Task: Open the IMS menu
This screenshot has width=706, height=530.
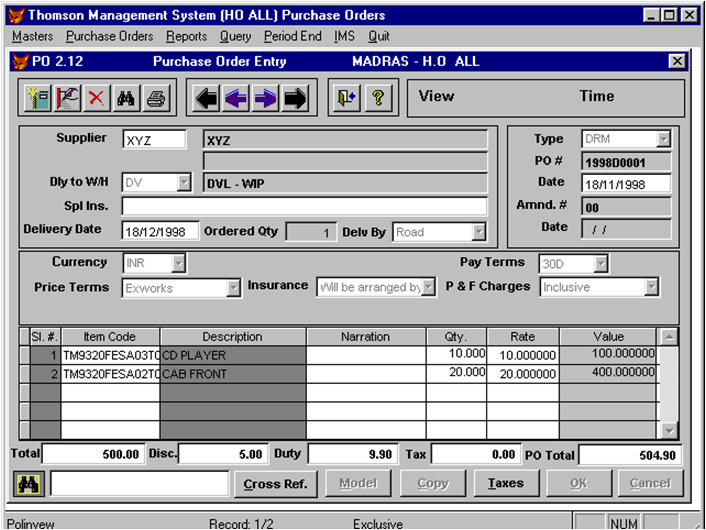Action: tap(344, 36)
